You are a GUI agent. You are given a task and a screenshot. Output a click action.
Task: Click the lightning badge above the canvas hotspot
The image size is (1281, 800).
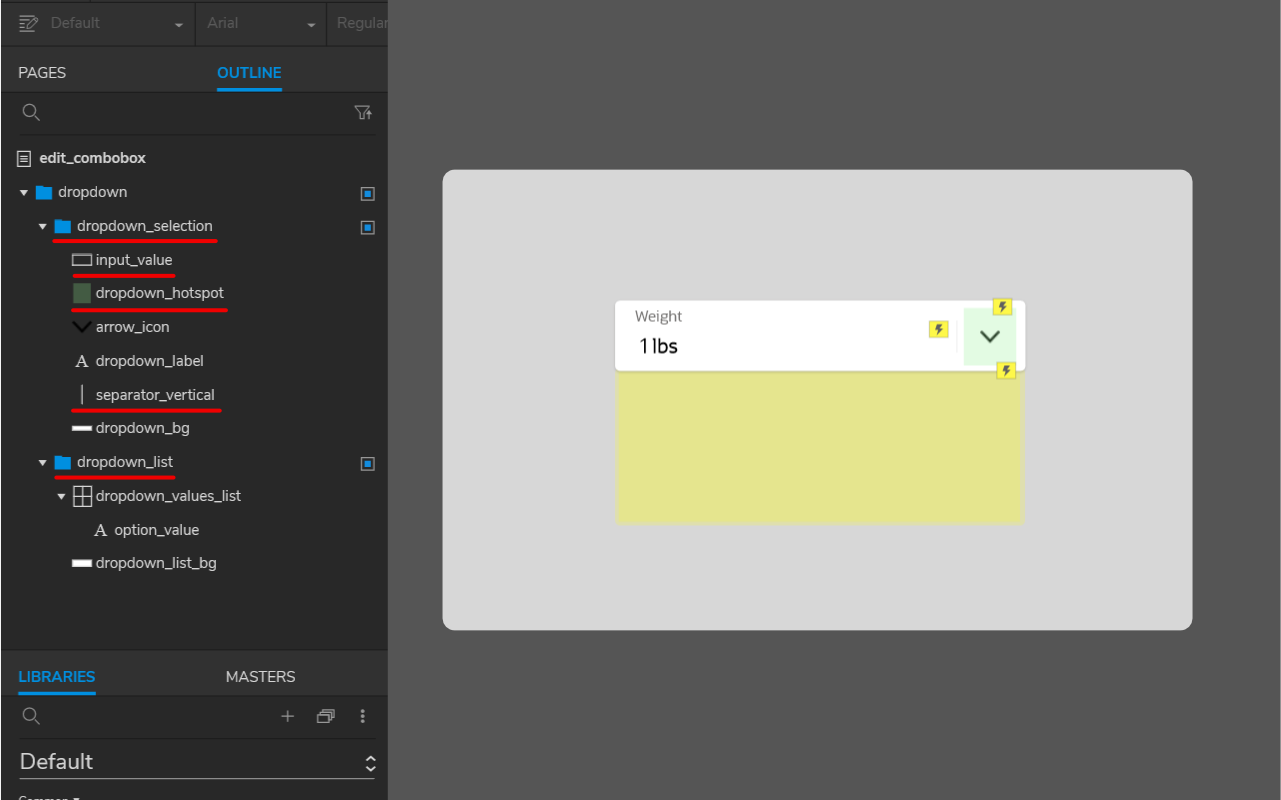click(x=1002, y=307)
